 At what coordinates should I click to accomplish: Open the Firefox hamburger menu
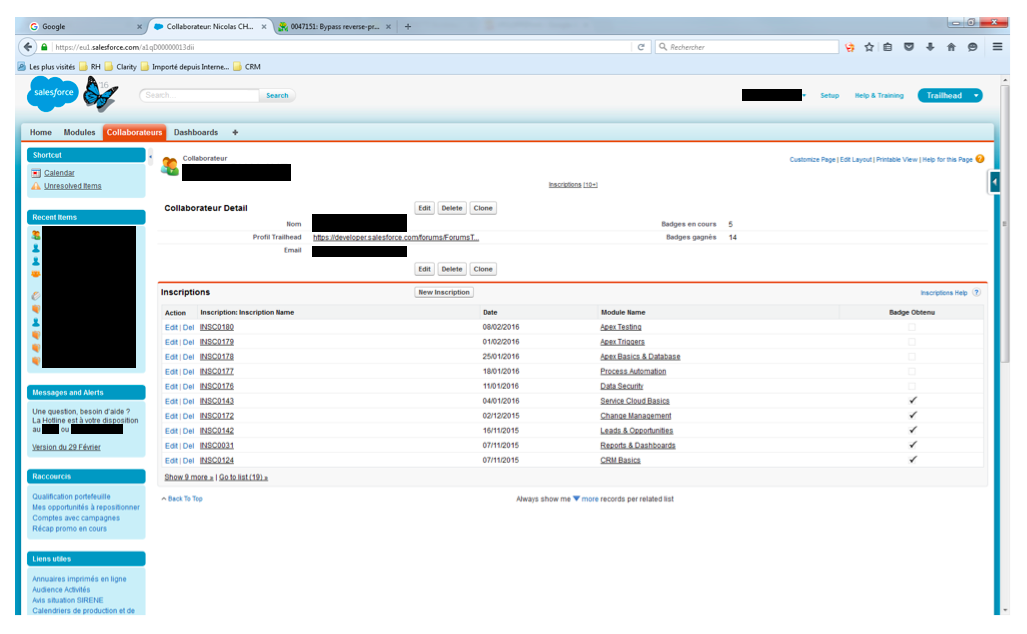[997, 47]
